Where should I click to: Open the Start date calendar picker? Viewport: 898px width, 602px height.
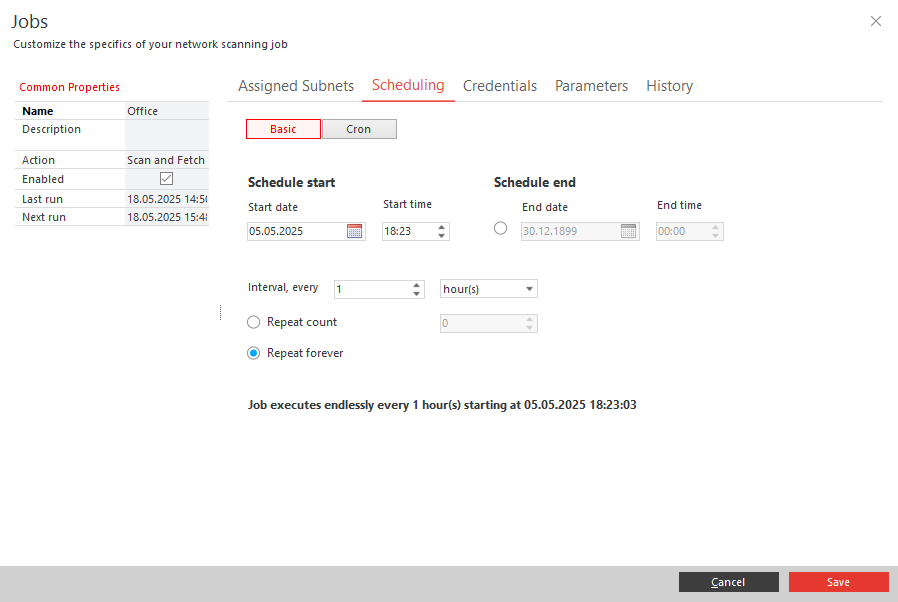pos(355,231)
